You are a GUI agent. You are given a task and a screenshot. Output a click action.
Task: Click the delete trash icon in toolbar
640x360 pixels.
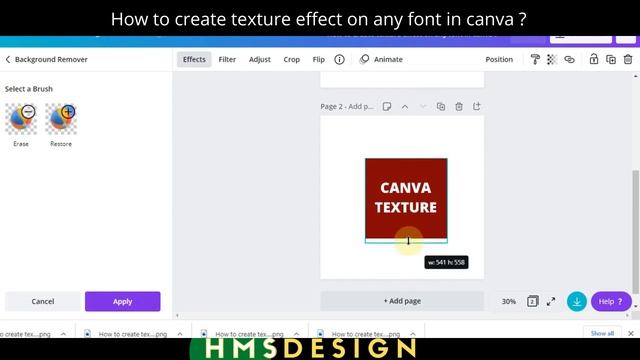pos(628,60)
